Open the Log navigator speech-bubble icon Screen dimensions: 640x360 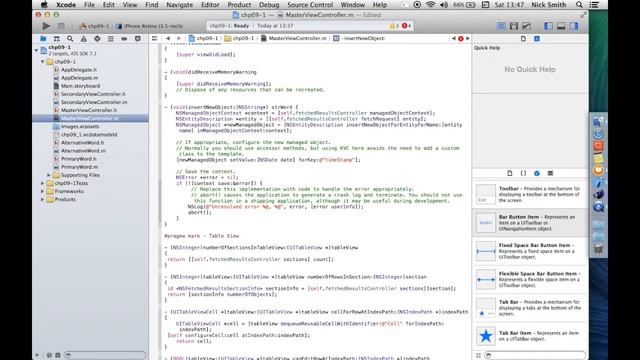[x=138, y=38]
